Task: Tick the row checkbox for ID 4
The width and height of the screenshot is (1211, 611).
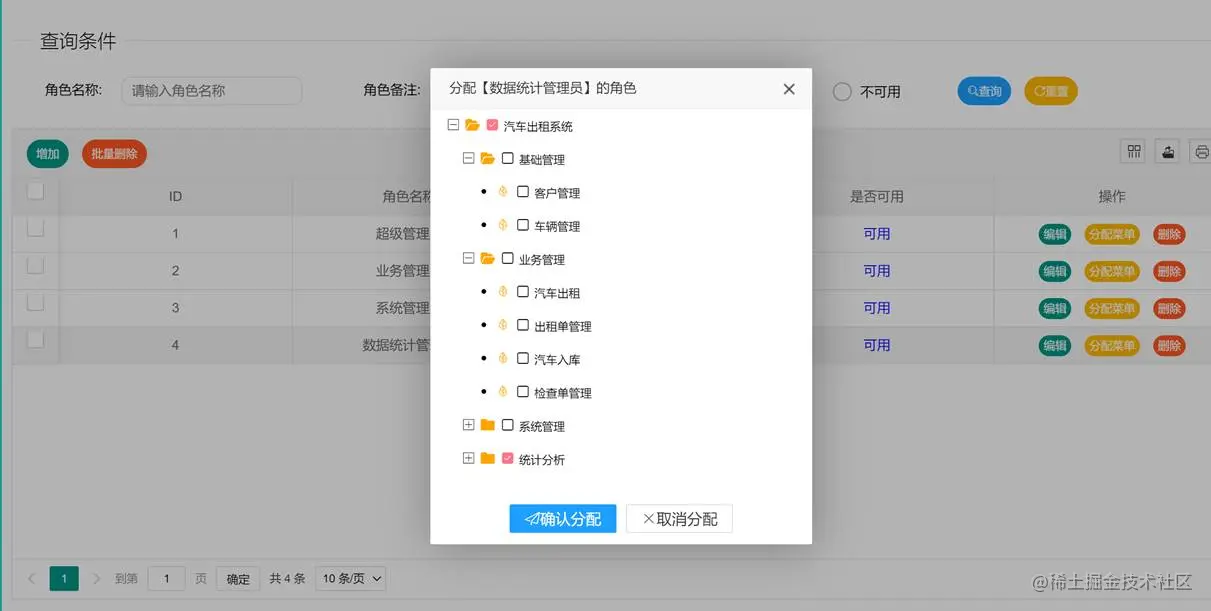Action: pos(35,339)
